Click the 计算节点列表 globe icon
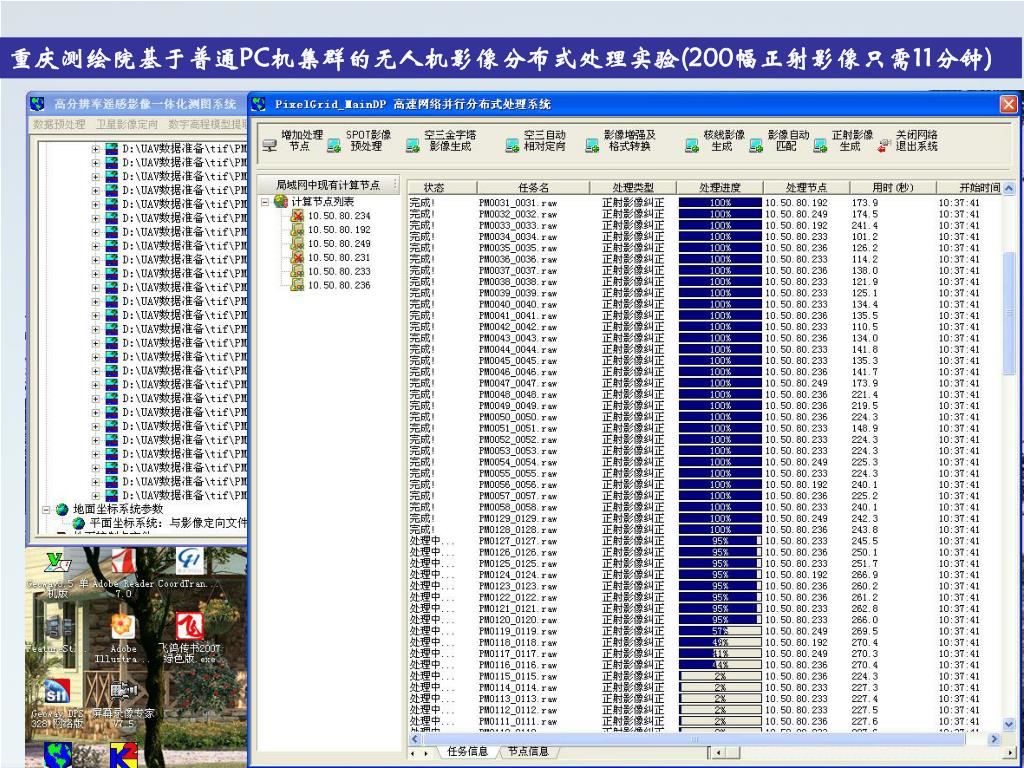 (281, 201)
